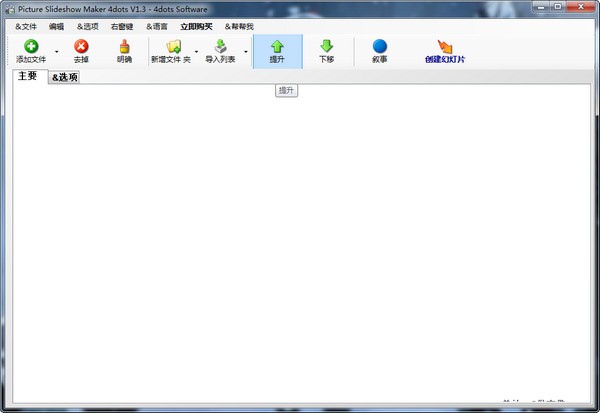Click the Add Folder (新增文件夹) icon
The height and width of the screenshot is (413, 600).
point(173,47)
